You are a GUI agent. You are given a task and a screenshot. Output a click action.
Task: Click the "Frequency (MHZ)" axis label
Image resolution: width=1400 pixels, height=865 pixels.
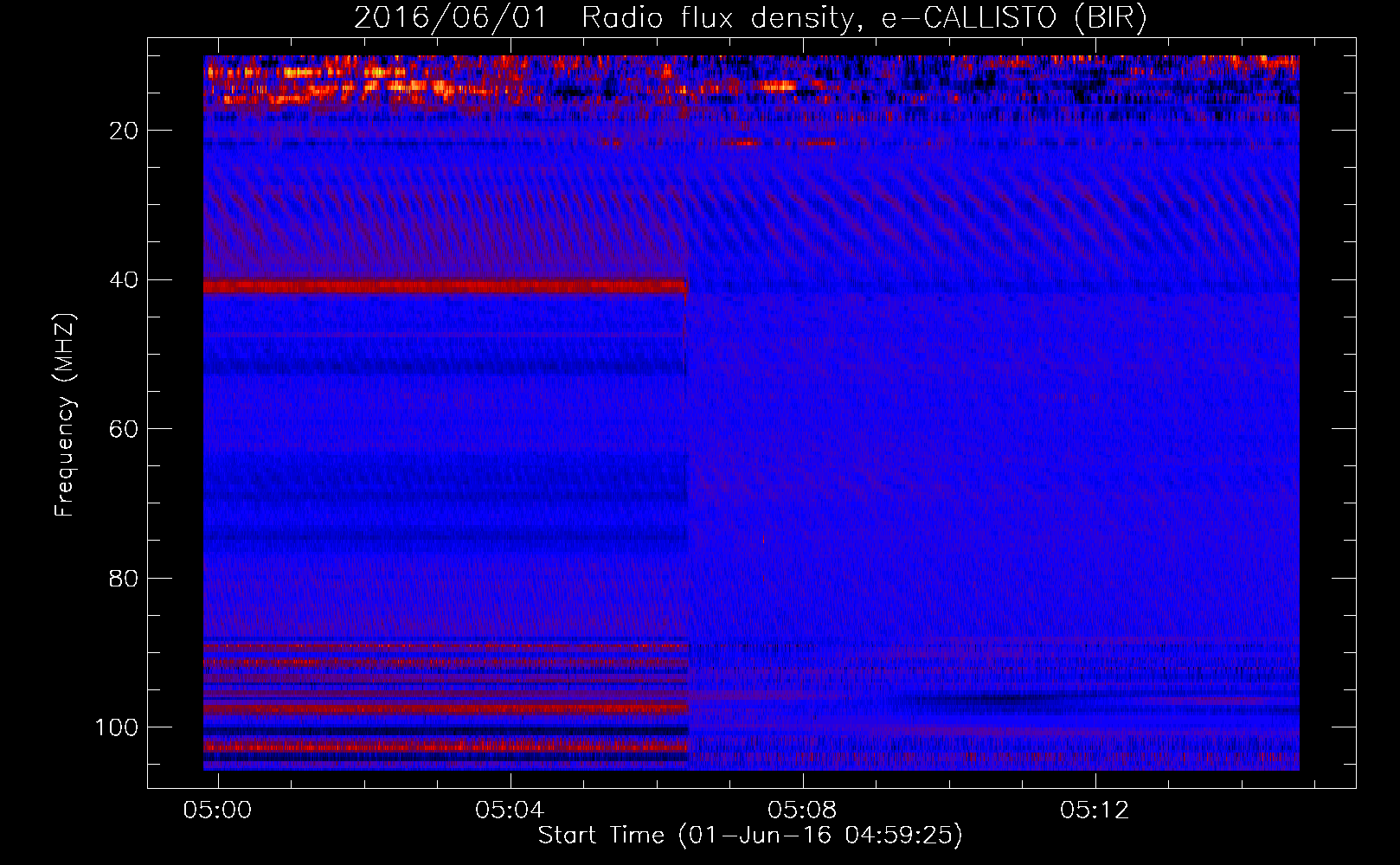pos(65,414)
